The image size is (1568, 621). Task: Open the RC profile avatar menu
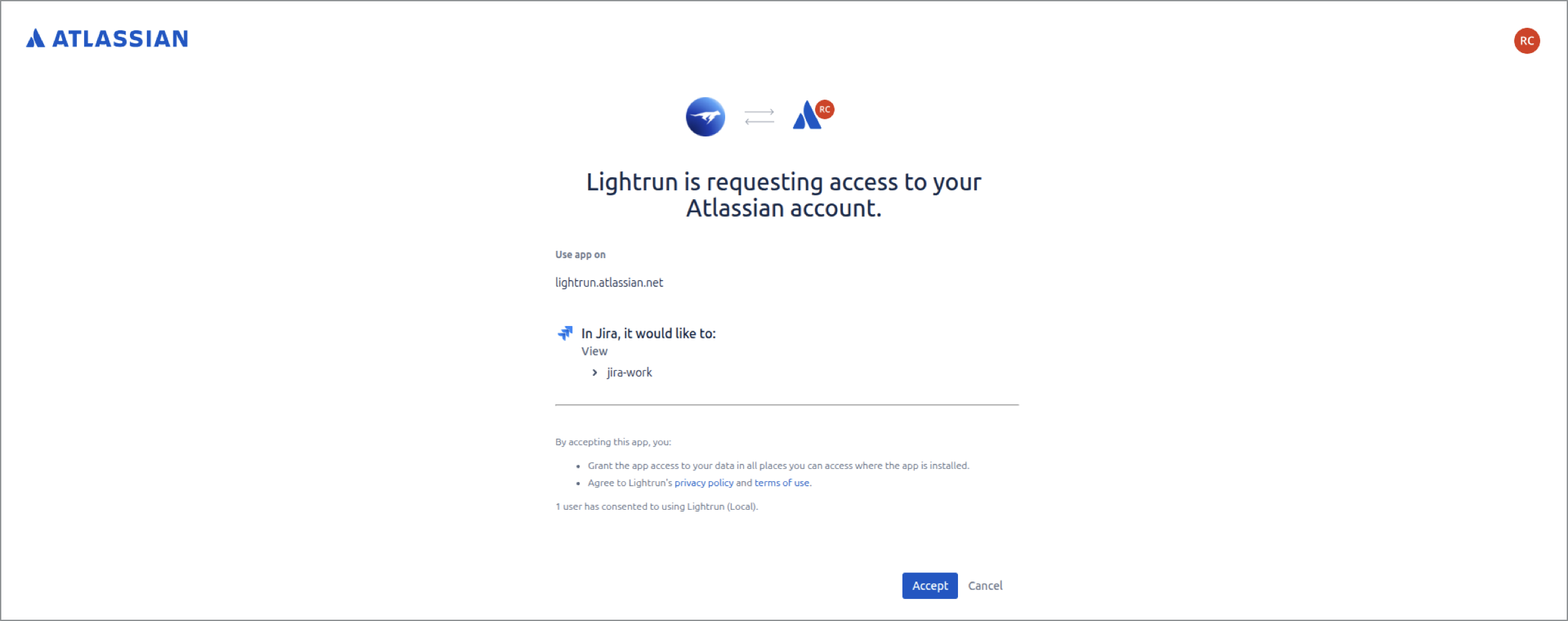(x=1527, y=41)
